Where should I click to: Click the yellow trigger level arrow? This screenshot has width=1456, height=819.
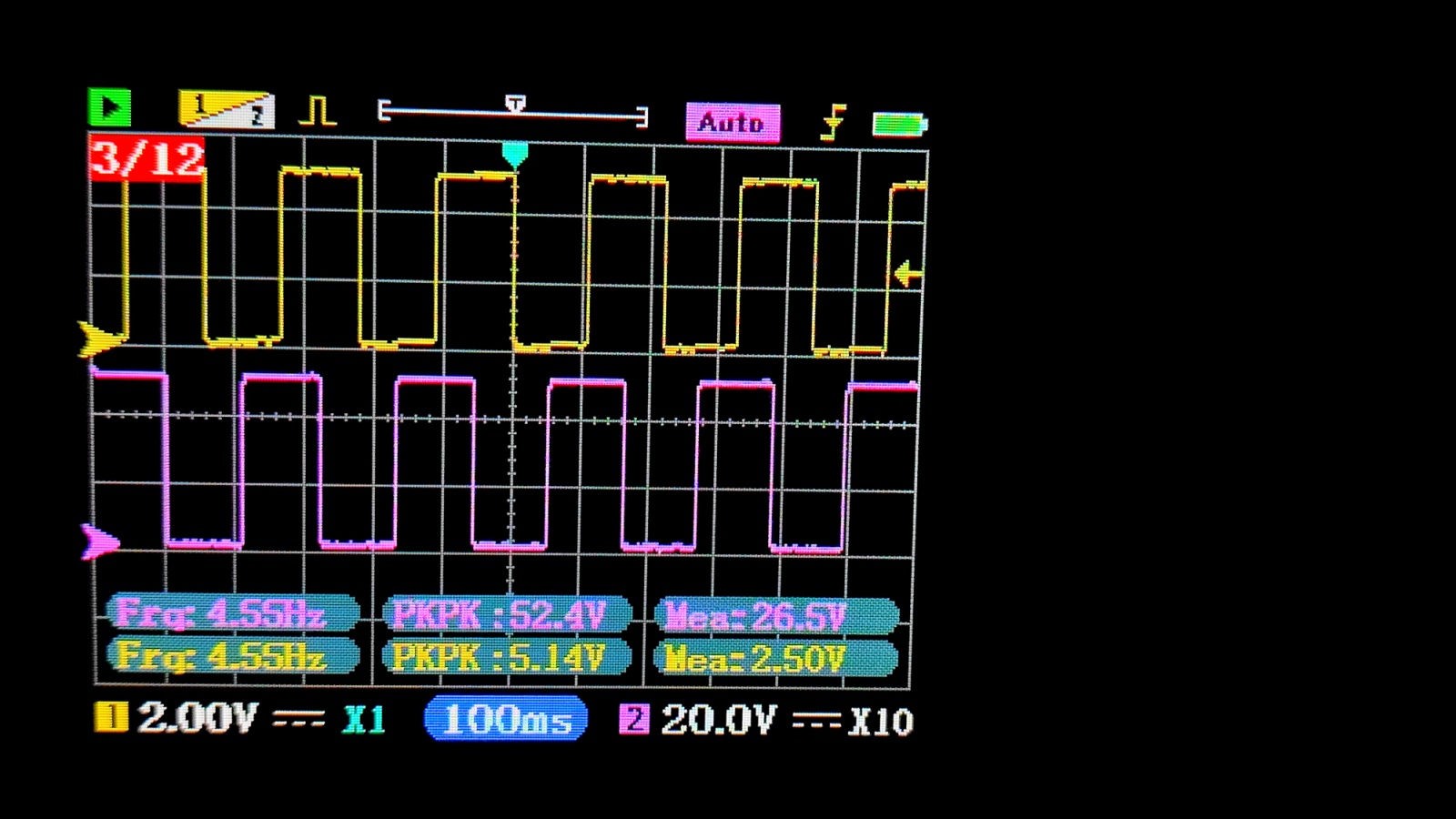tap(907, 273)
